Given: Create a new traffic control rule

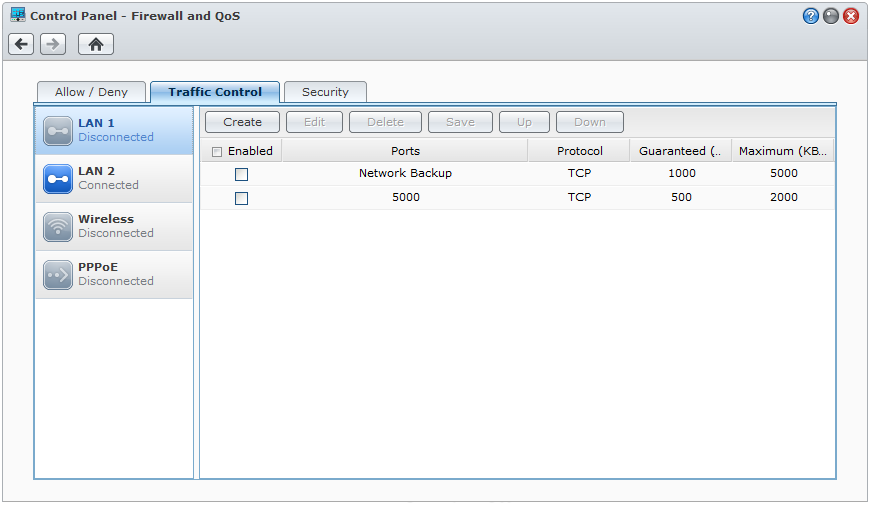Looking at the screenshot, I should (242, 122).
